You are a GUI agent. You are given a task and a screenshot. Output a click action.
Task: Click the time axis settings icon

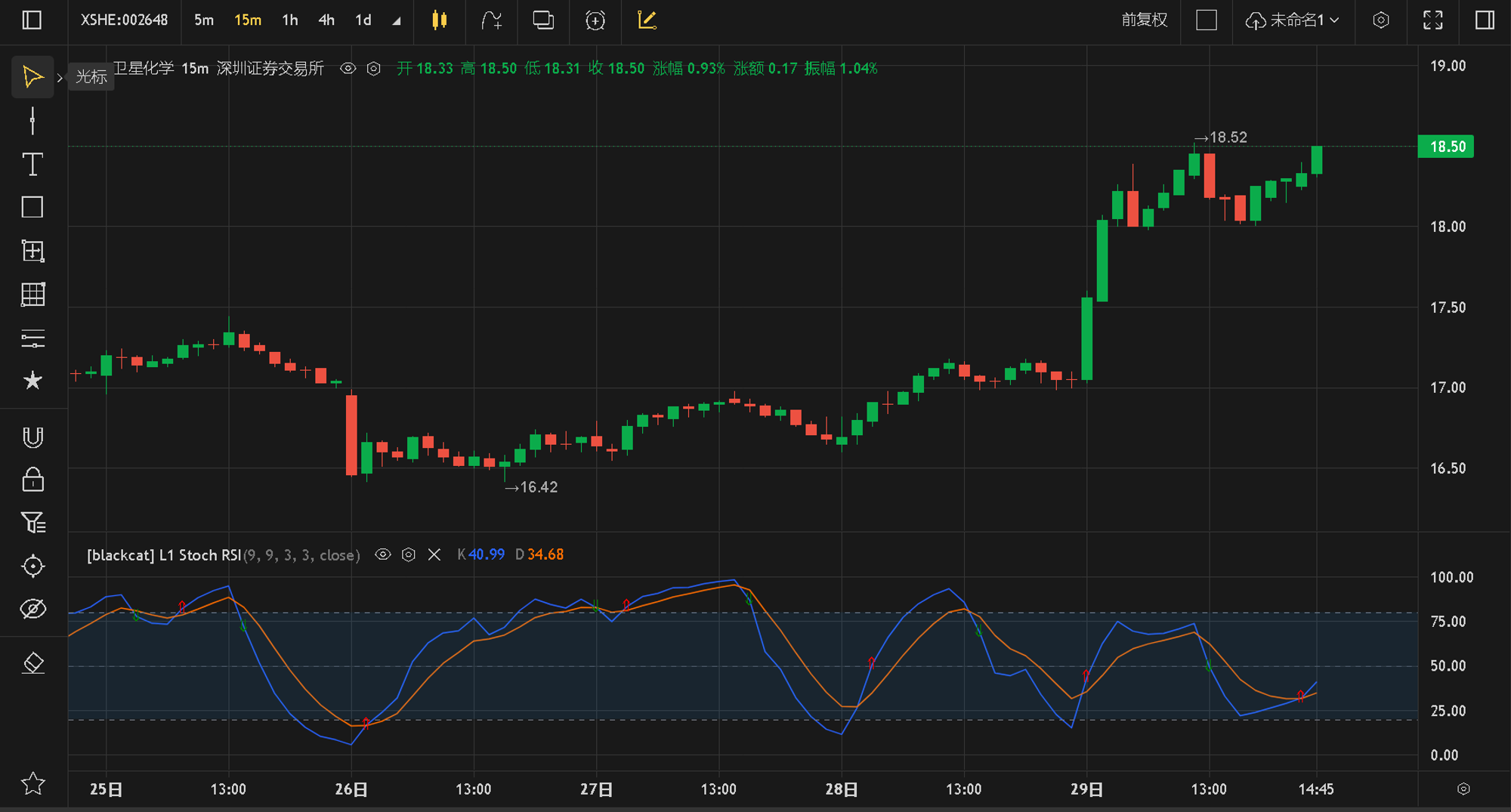(x=1463, y=789)
